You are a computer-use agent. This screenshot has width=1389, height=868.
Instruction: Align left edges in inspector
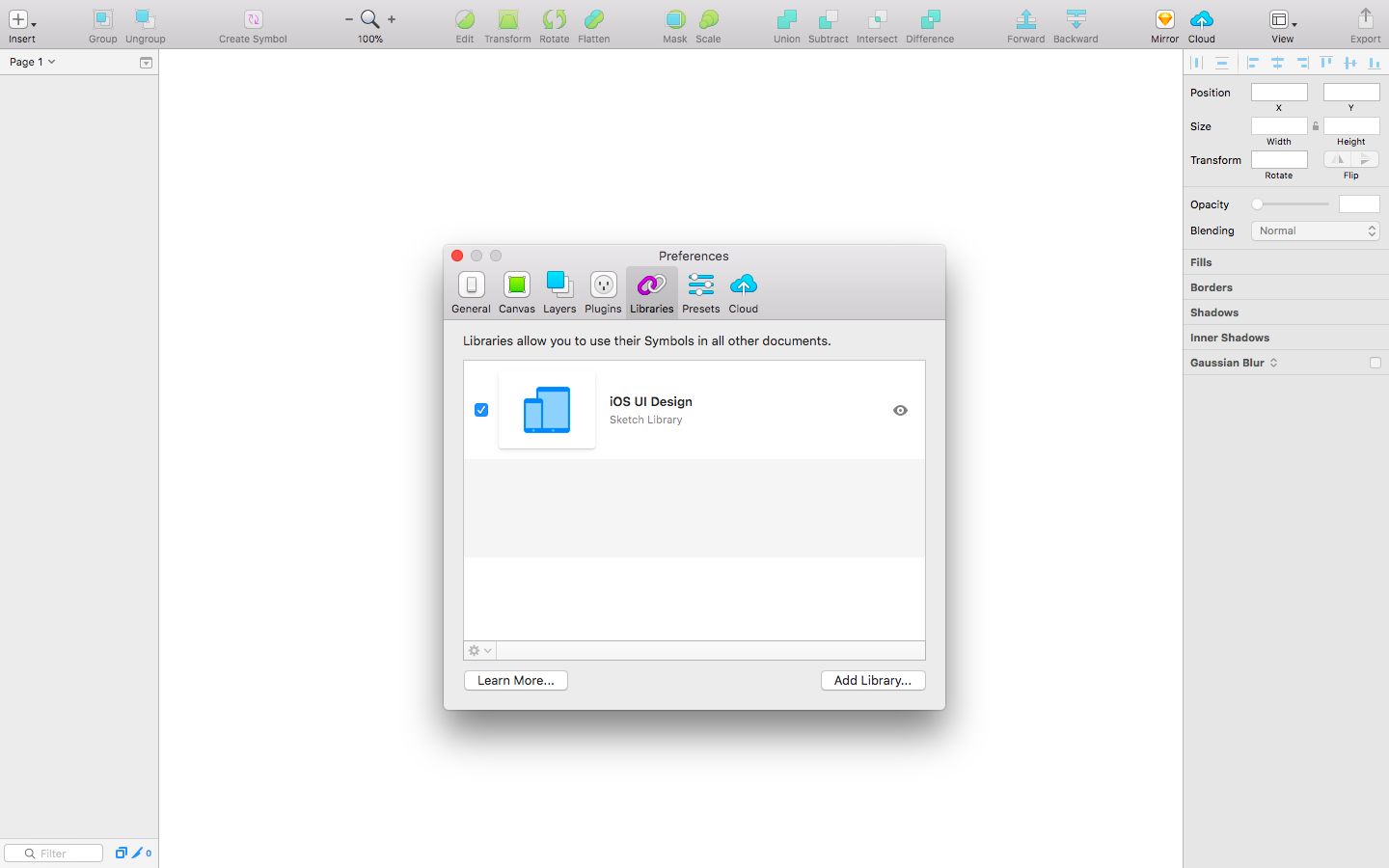[1253, 63]
